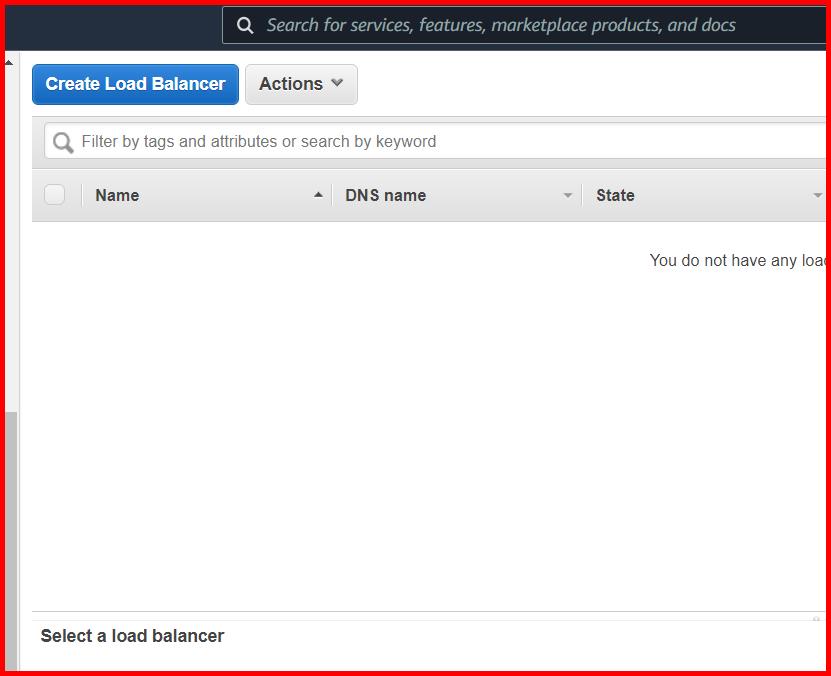Click the magnifier icon in the AWS search bar
The height and width of the screenshot is (676, 831).
tap(245, 24)
